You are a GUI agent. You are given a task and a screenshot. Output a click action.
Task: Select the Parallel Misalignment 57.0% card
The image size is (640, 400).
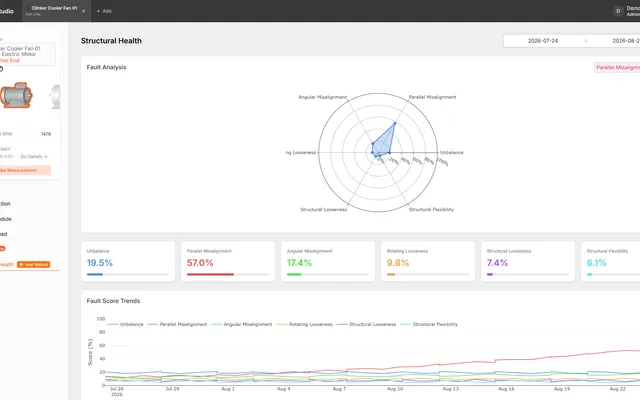point(228,261)
